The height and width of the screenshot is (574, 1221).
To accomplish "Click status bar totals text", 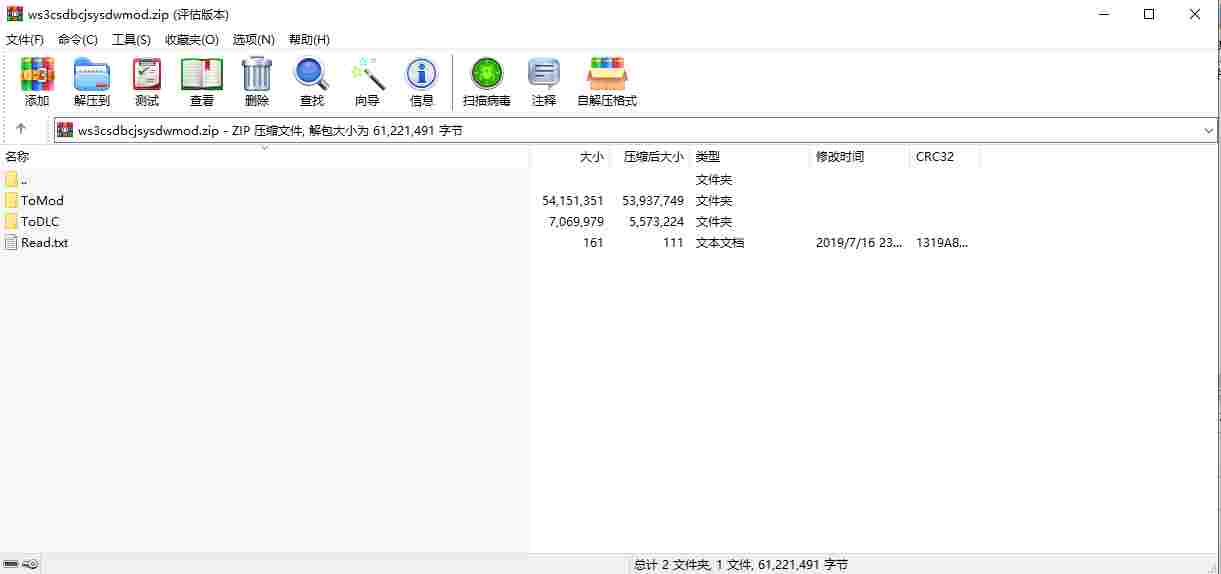I will [741, 565].
